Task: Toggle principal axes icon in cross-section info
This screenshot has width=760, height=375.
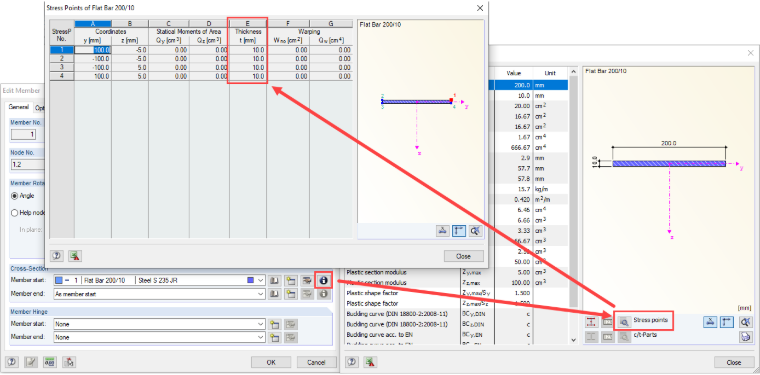Action: click(x=710, y=321)
